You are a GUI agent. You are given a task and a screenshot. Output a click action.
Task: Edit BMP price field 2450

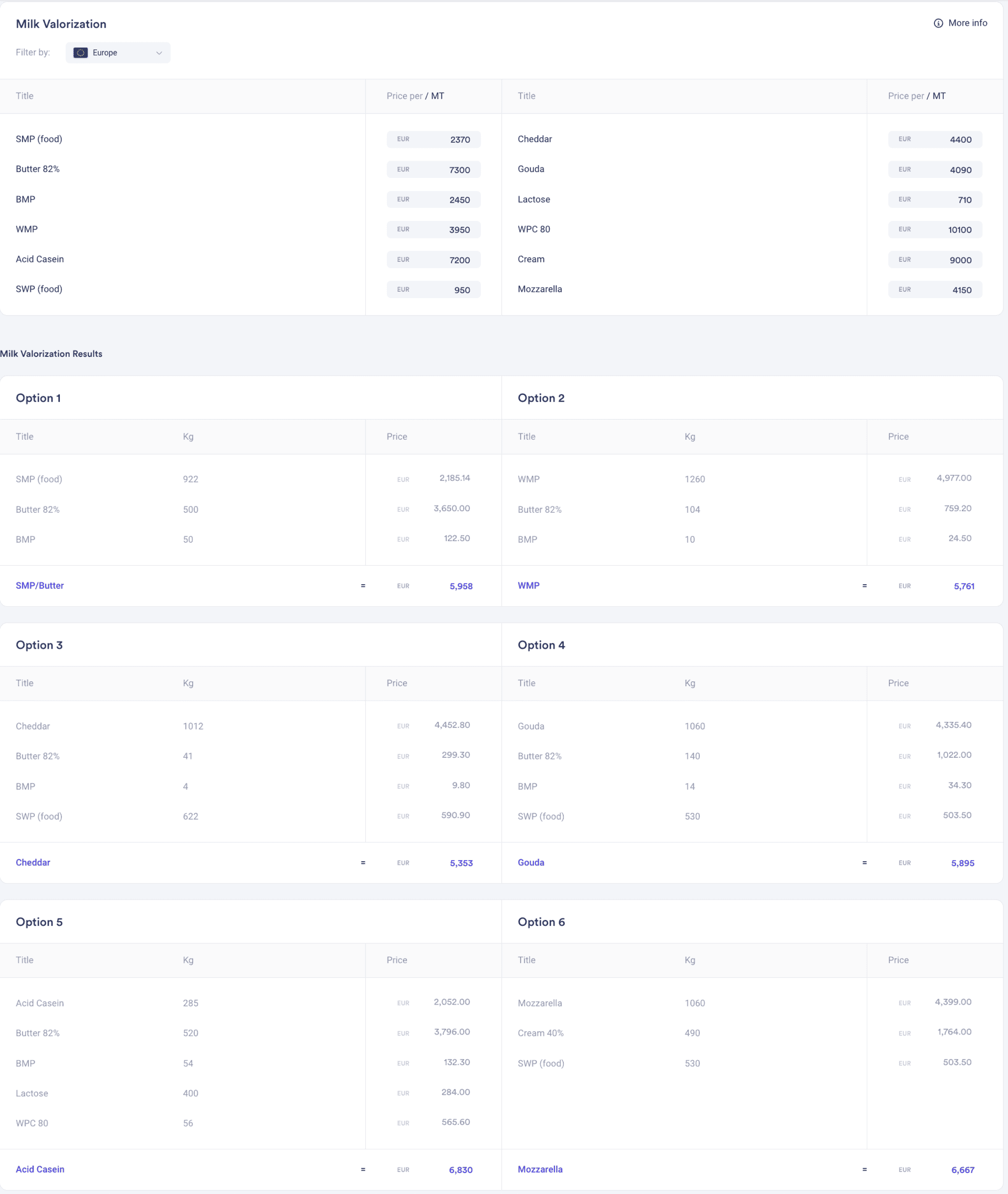tap(433, 199)
